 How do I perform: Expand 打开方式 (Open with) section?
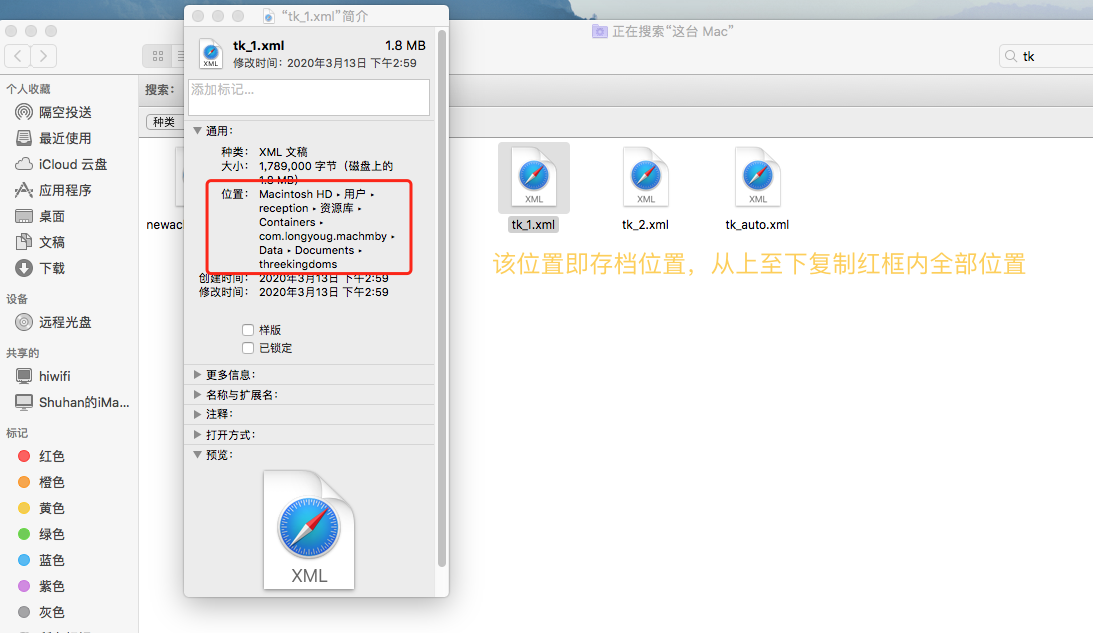(x=197, y=434)
